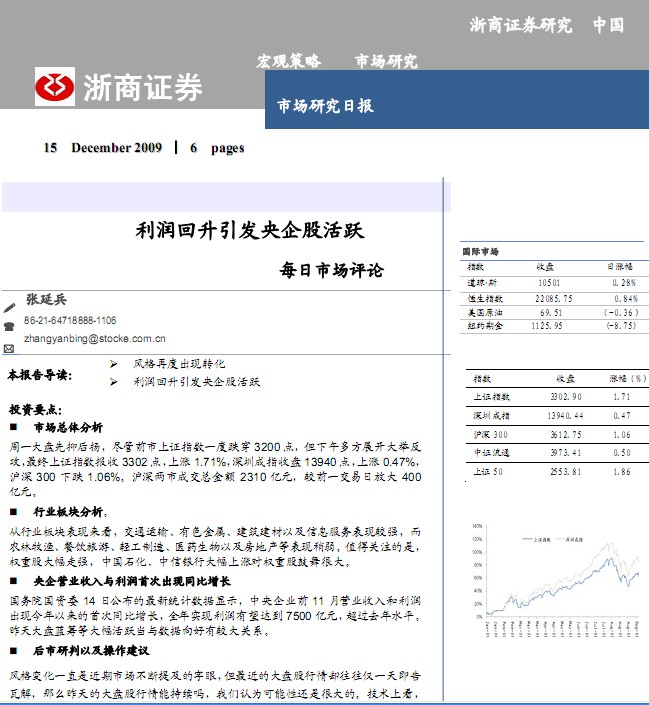Click the phone number 86-21-64718888-1106

pyautogui.click(x=70, y=321)
